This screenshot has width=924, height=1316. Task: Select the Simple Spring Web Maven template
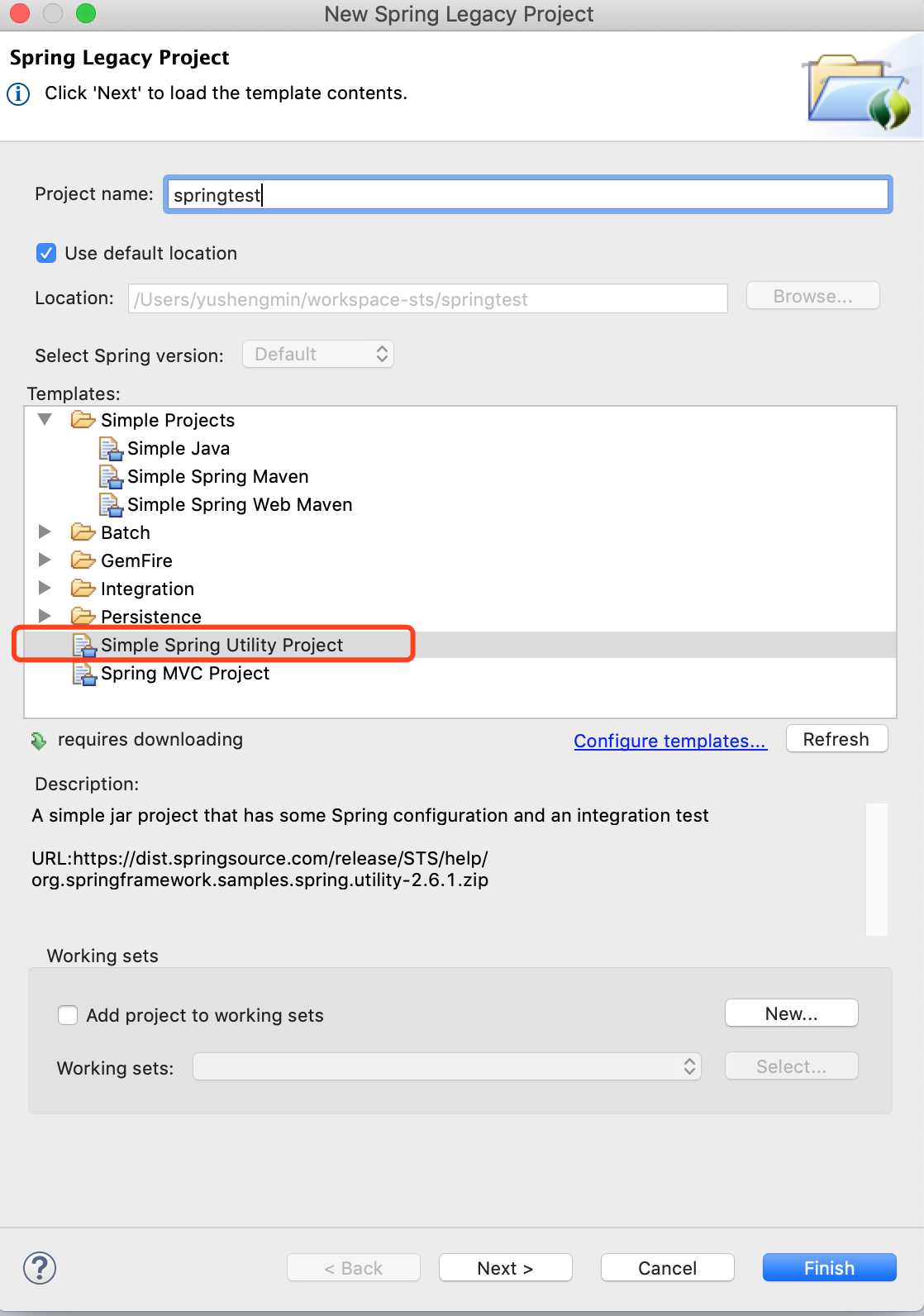[x=240, y=505]
